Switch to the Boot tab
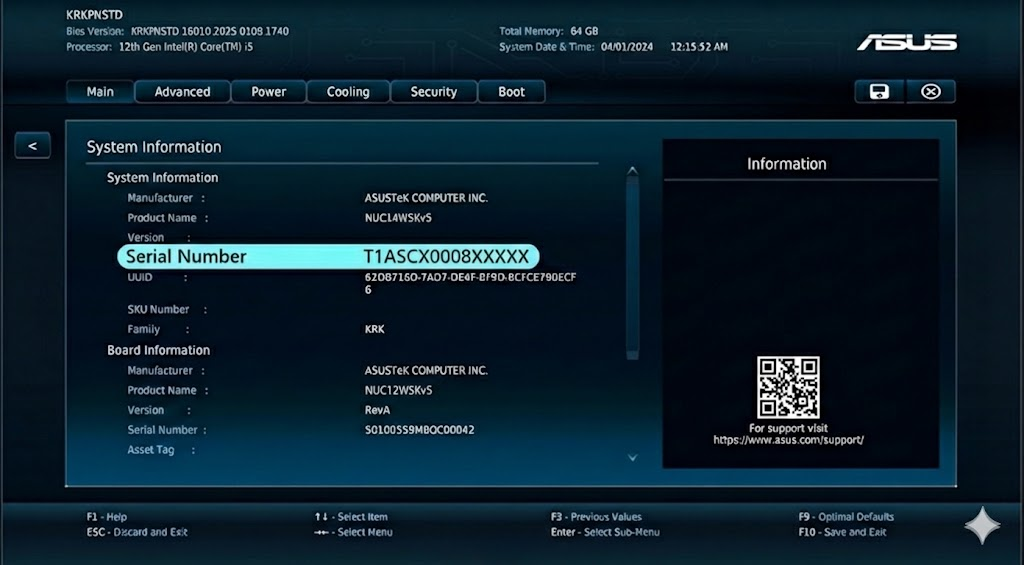 coord(511,92)
